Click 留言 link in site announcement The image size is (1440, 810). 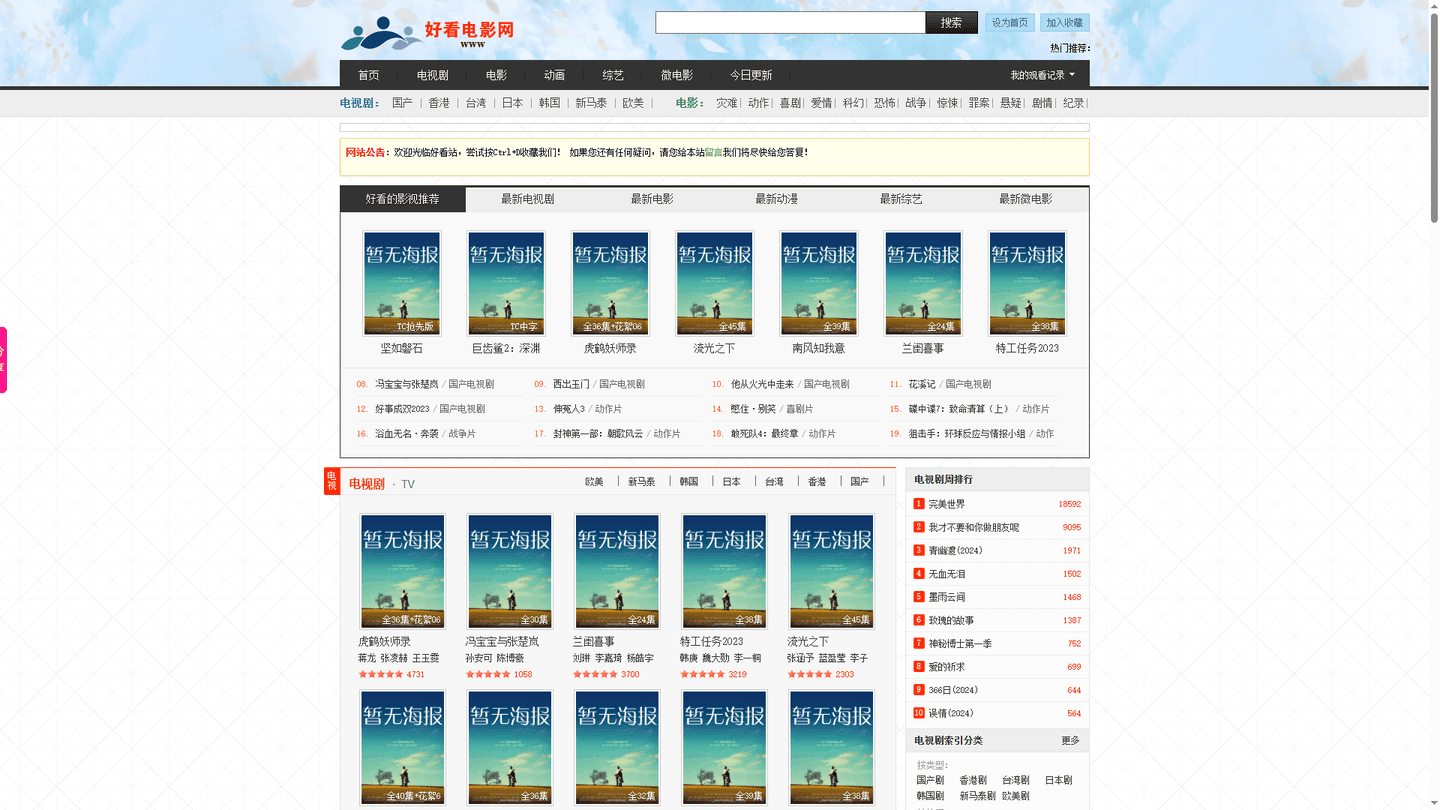pos(713,152)
